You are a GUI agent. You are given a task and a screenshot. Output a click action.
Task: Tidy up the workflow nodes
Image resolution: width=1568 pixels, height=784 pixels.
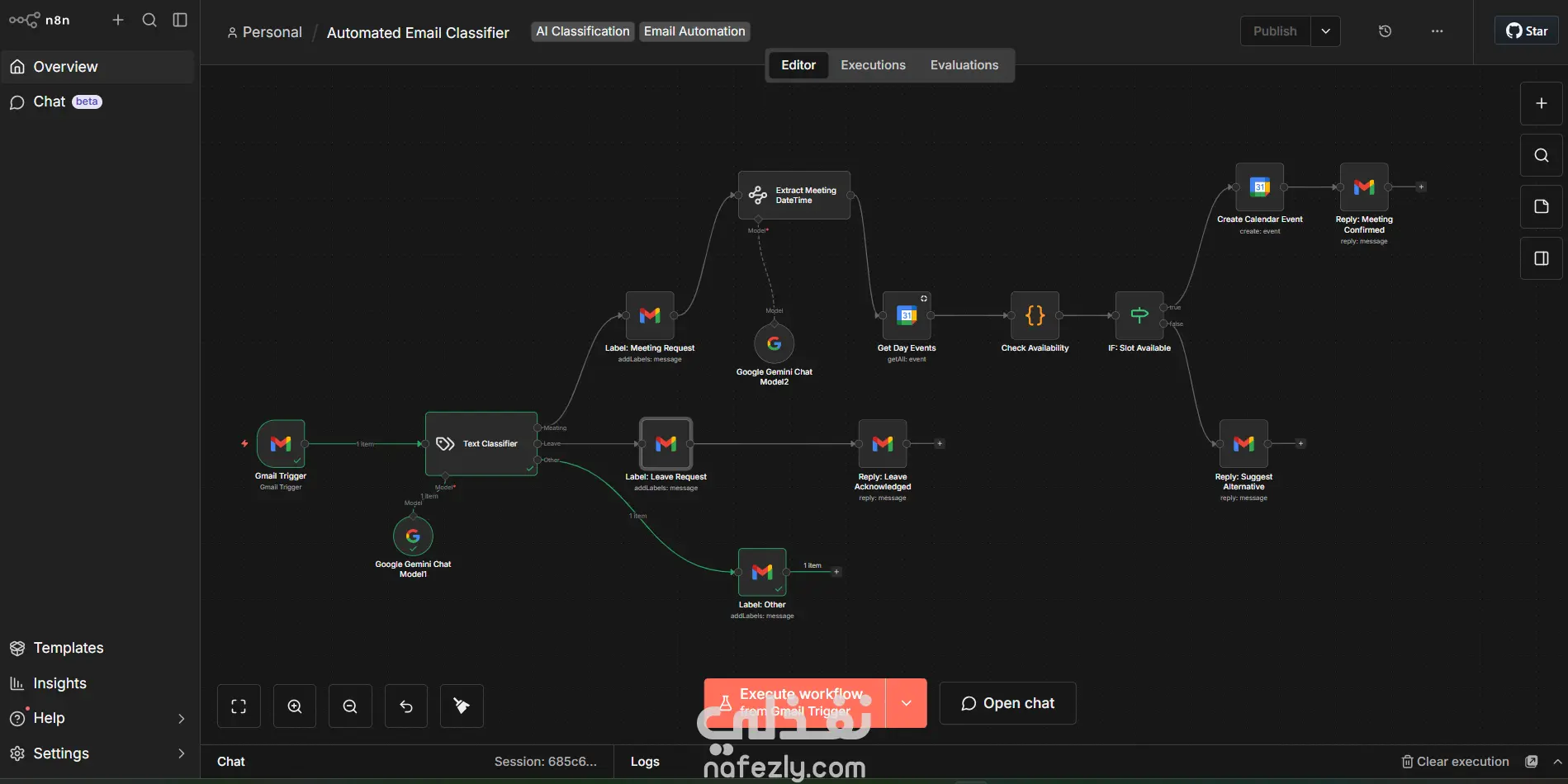click(x=462, y=706)
